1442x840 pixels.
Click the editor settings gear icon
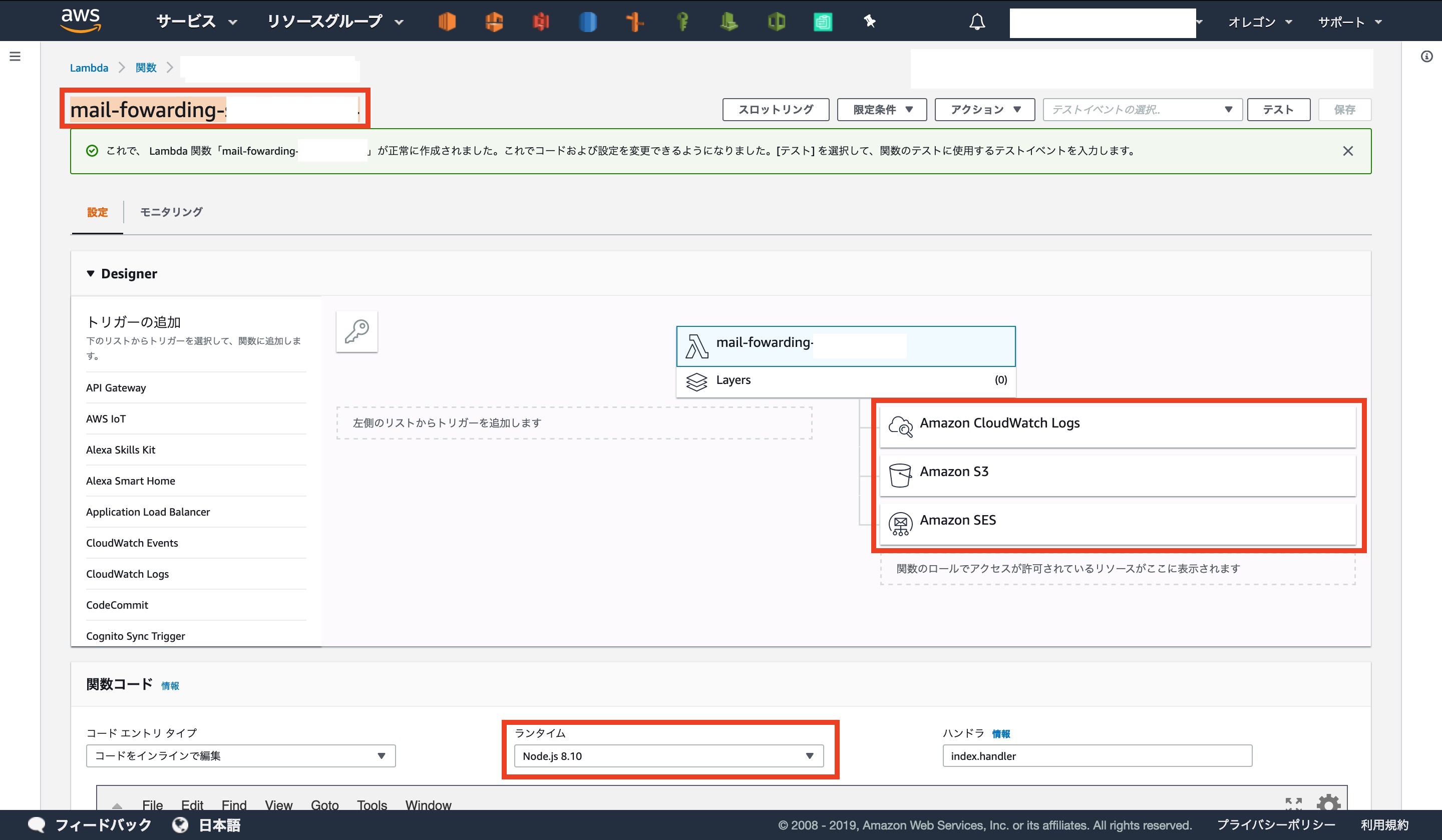click(1328, 803)
